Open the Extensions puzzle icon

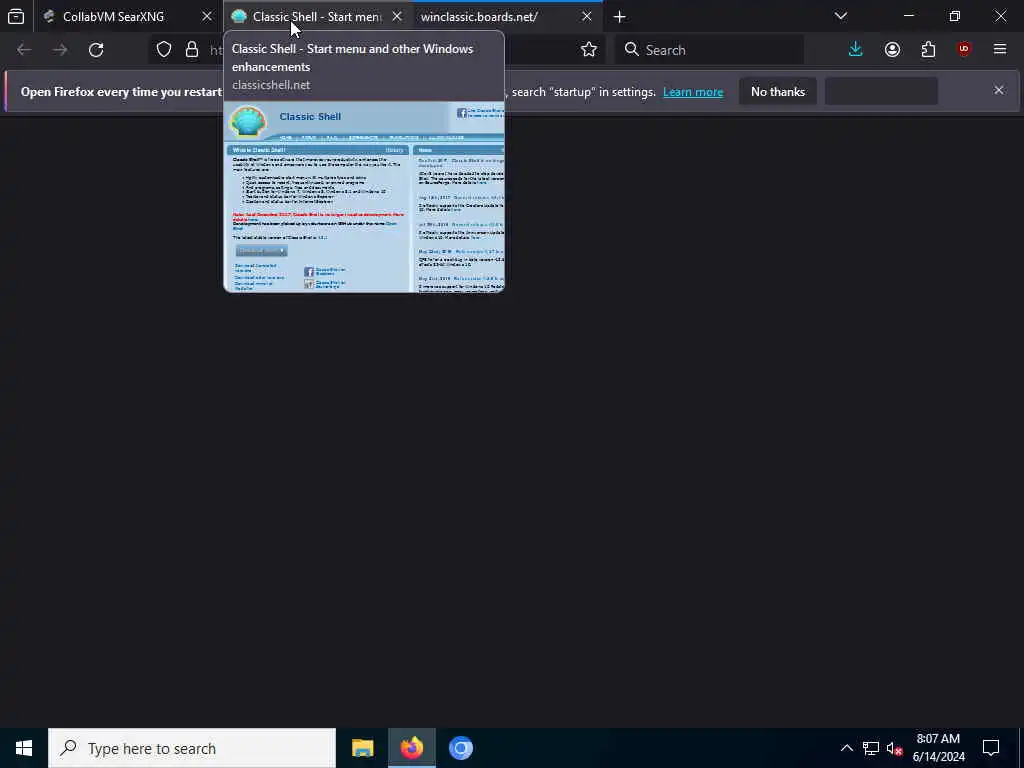click(929, 50)
